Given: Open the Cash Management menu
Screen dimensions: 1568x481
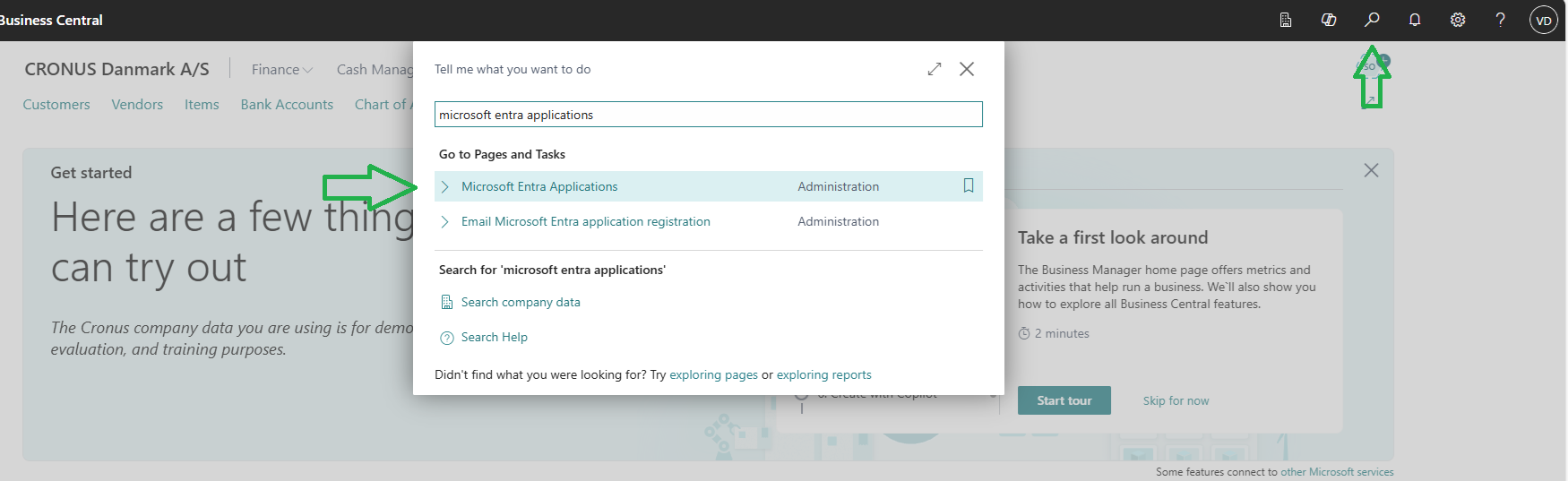Looking at the screenshot, I should click(375, 69).
